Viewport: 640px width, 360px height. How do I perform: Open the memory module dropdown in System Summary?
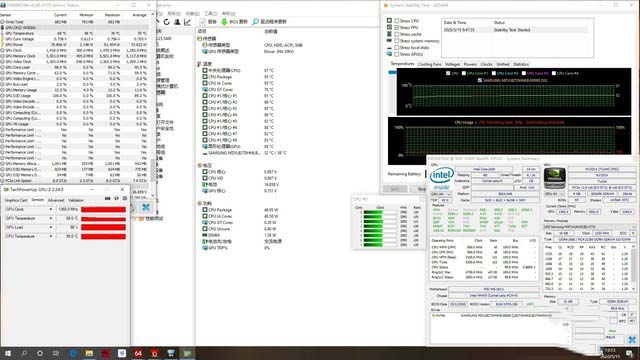click(x=589, y=227)
